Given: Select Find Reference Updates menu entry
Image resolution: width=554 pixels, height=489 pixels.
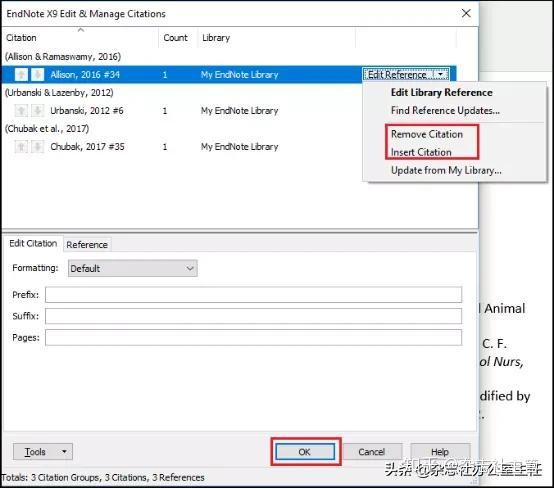Looking at the screenshot, I should click(445, 111).
